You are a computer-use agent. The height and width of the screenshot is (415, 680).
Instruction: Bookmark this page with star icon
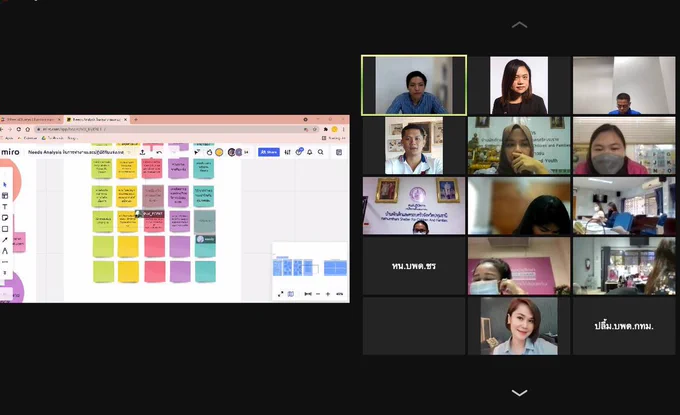(x=315, y=129)
